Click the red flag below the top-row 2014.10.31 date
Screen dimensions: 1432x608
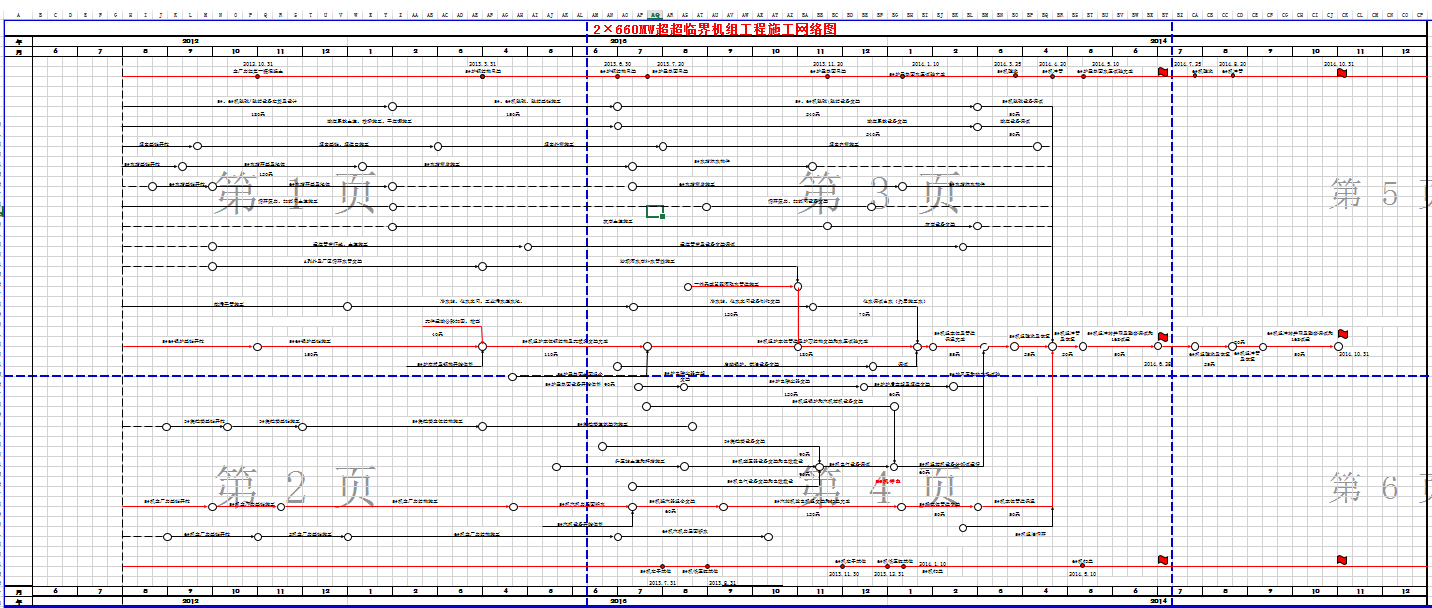tap(1342, 73)
